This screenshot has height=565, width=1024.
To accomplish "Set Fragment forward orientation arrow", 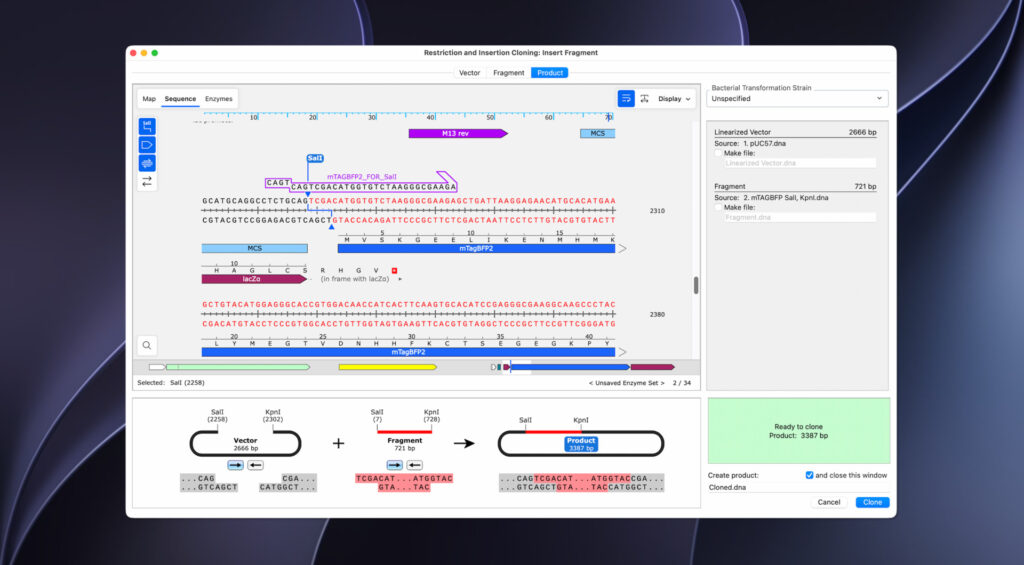I will pyautogui.click(x=394, y=465).
